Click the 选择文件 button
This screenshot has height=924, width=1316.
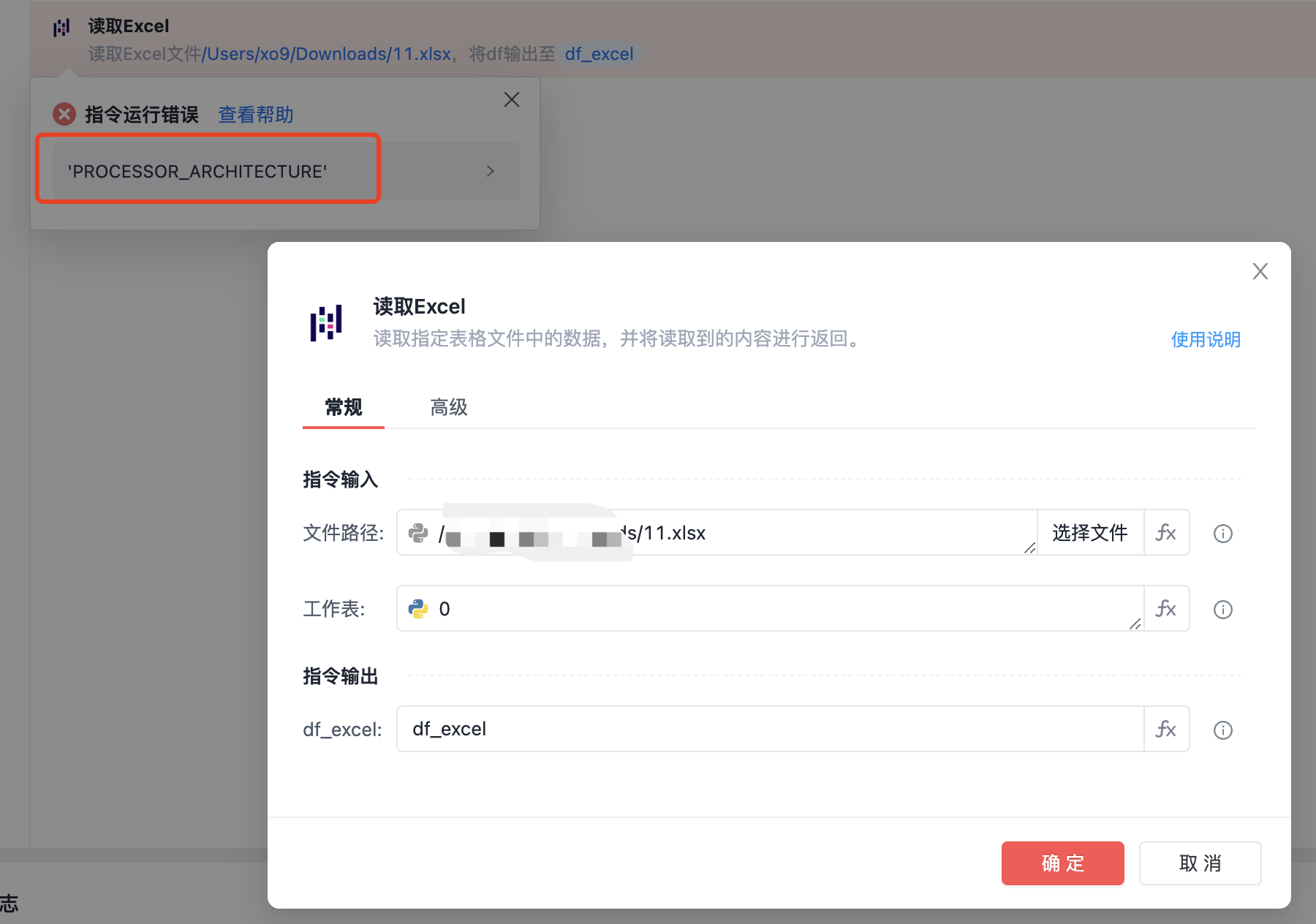[1090, 533]
